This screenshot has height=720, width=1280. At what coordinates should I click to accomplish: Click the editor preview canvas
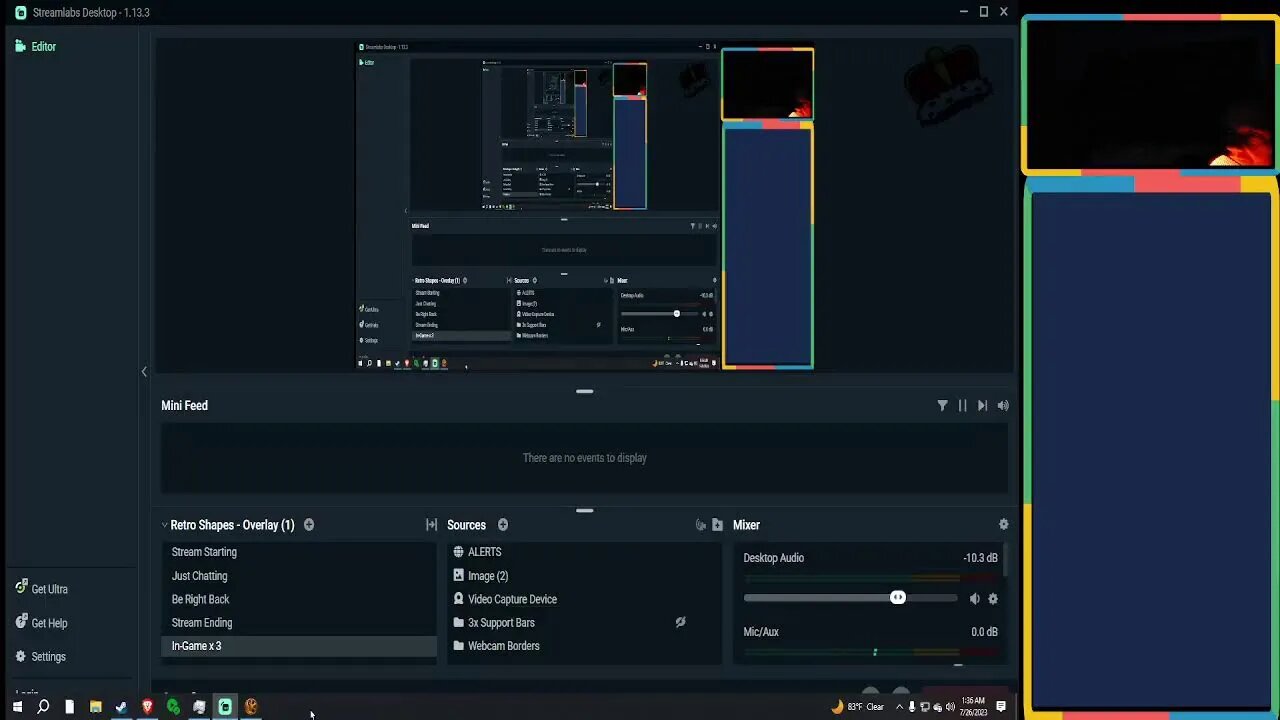585,207
